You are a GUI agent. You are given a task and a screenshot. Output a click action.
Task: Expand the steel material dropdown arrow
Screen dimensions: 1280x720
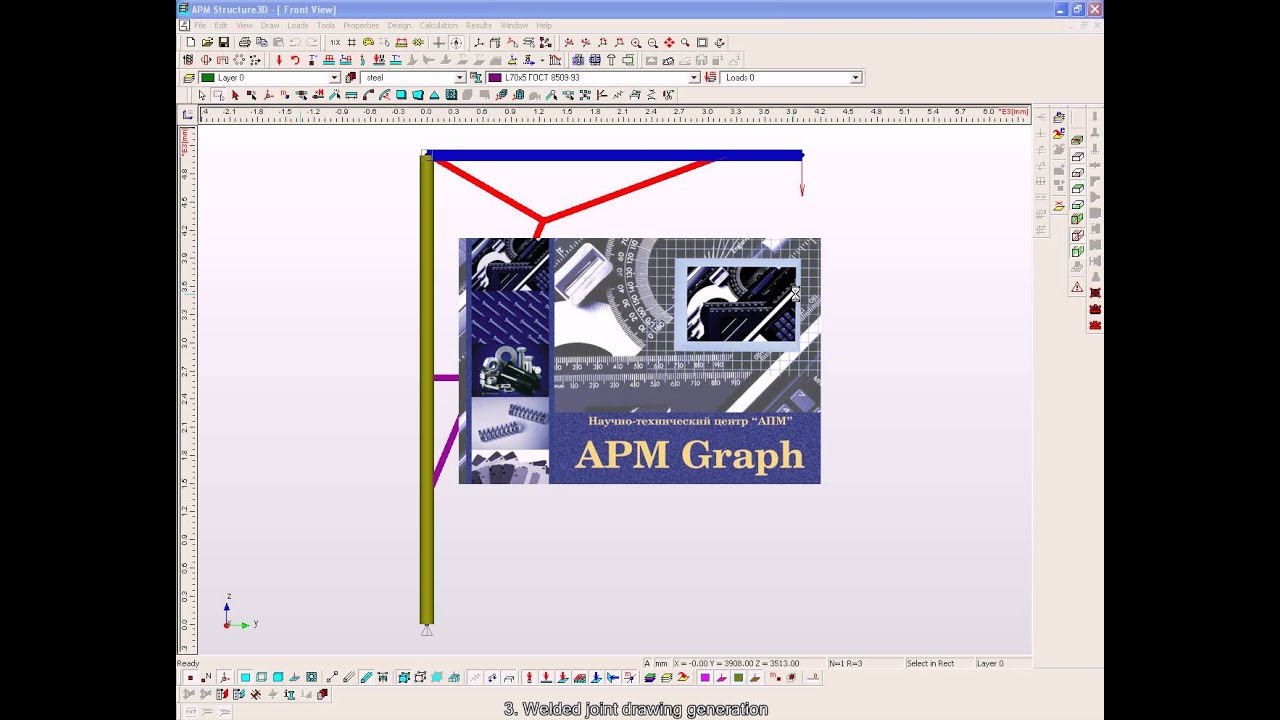tap(460, 77)
